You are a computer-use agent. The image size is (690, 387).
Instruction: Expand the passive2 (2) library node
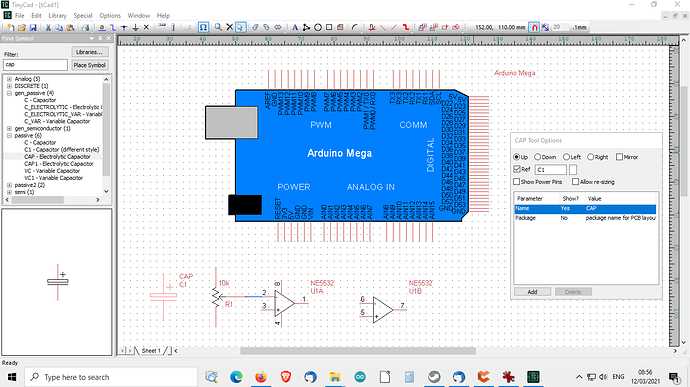(9, 185)
